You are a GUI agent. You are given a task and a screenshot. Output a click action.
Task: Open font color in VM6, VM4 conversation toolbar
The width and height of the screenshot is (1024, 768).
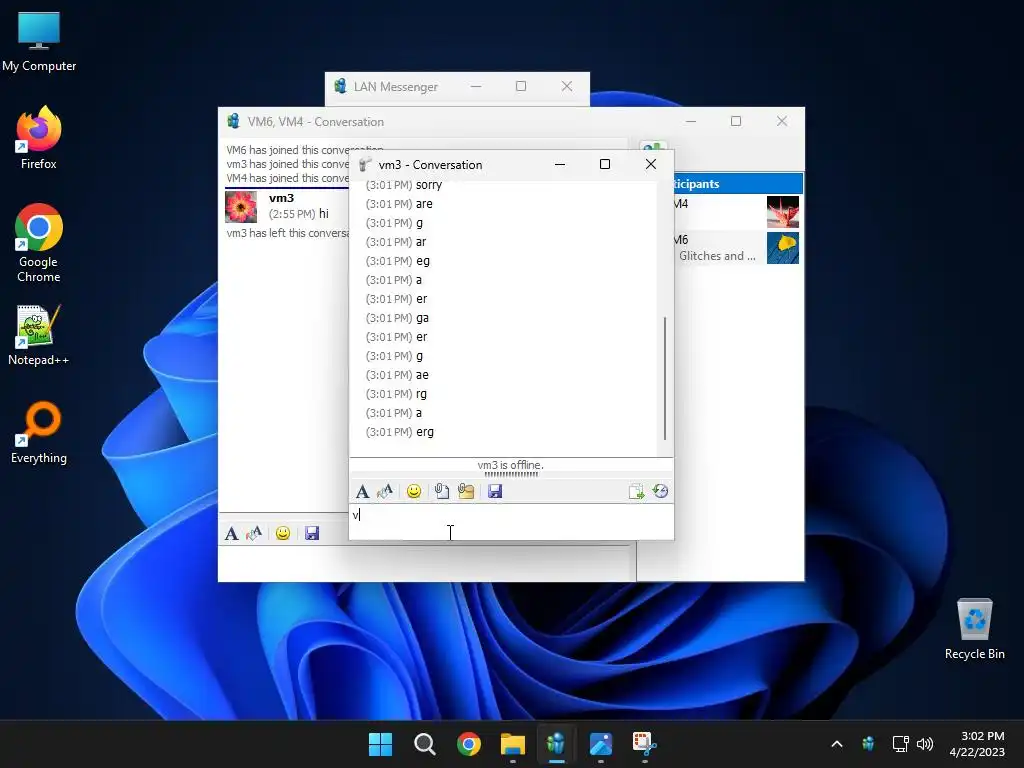[253, 534]
